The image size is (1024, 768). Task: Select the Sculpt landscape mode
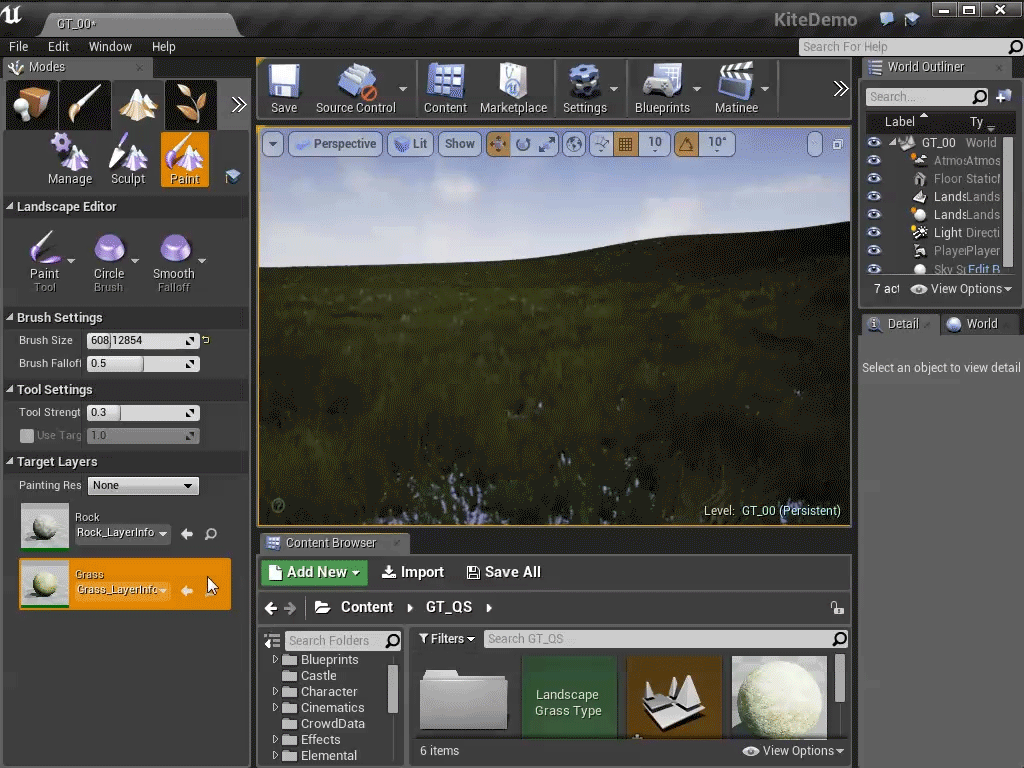point(128,160)
